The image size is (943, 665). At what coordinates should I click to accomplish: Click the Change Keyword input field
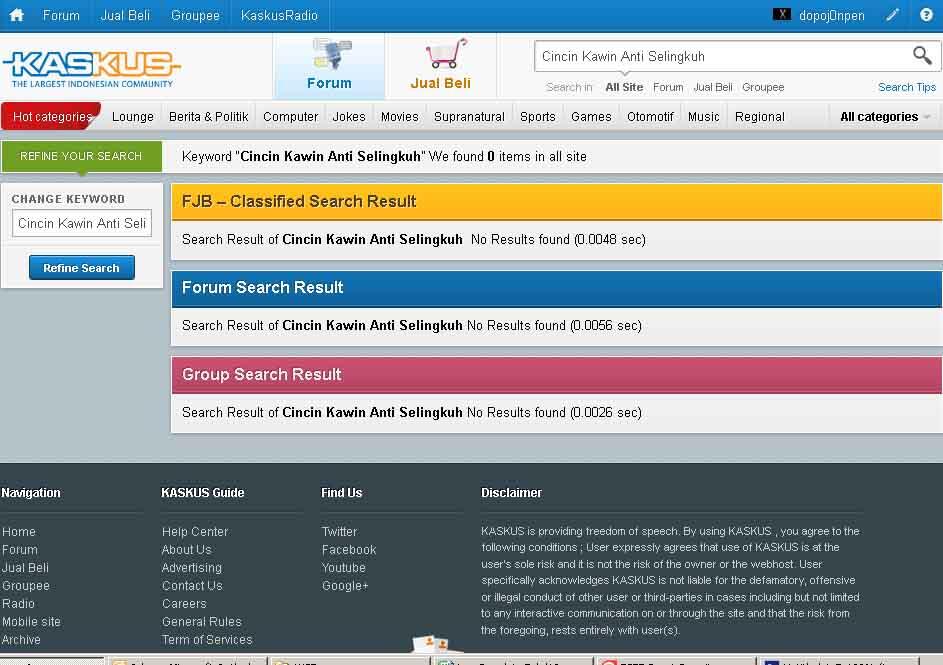pyautogui.click(x=82, y=223)
